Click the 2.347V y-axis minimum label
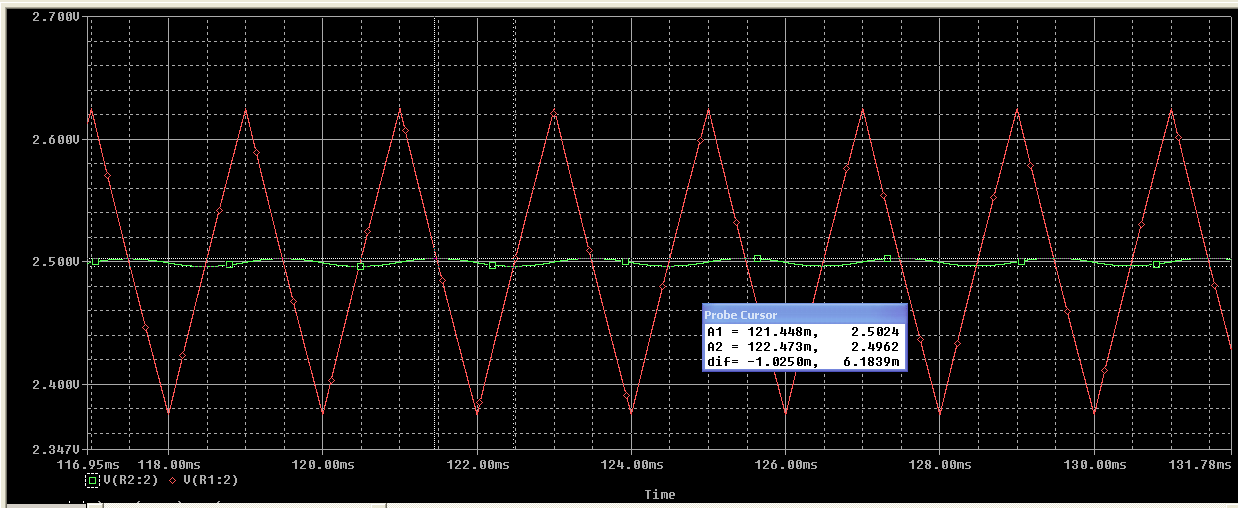Viewport: 1238px width, 508px height. [54, 450]
